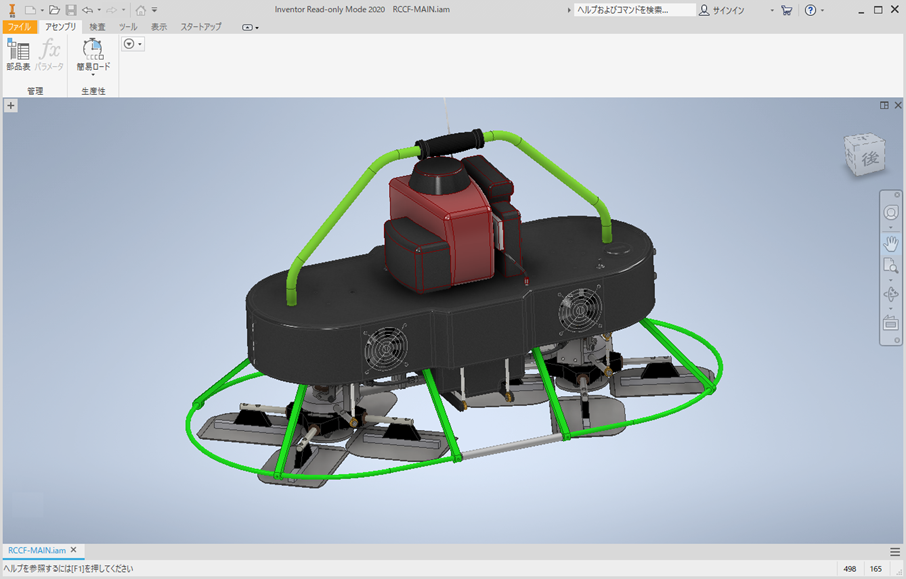This screenshot has height=579, width=906.
Task: Open the undo history dropdown
Action: point(99,10)
